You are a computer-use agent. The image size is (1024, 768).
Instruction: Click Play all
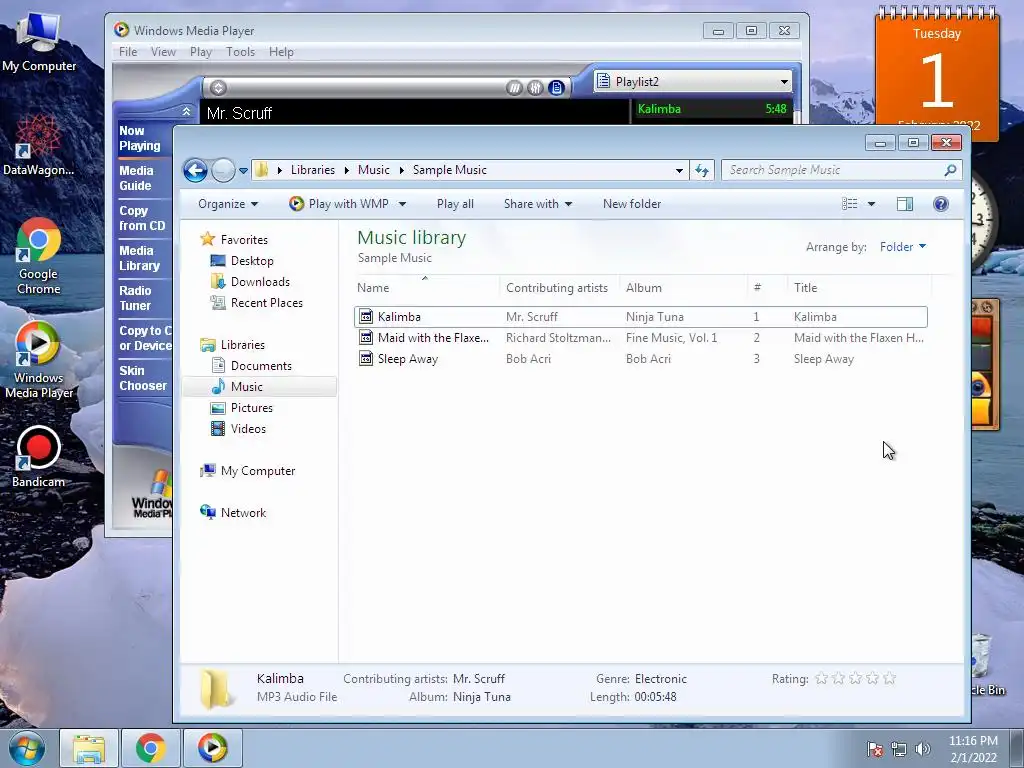(455, 204)
